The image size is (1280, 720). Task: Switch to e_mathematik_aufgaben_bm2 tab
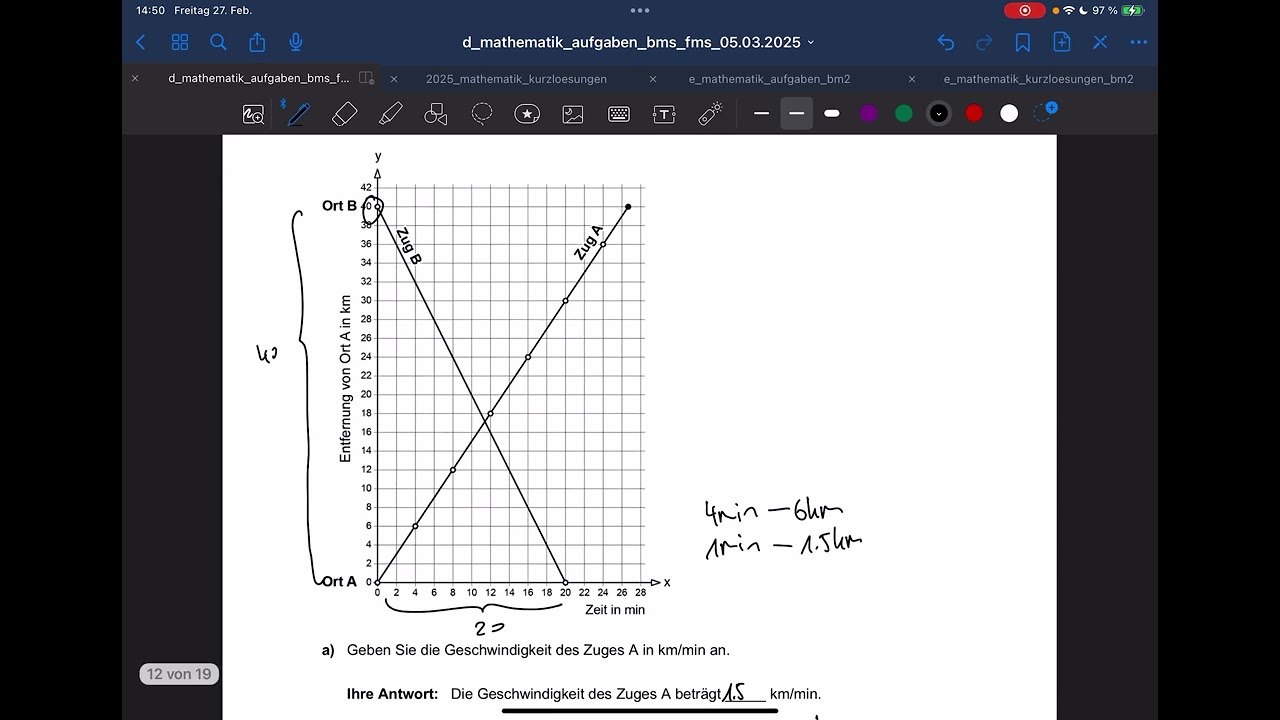pos(770,79)
